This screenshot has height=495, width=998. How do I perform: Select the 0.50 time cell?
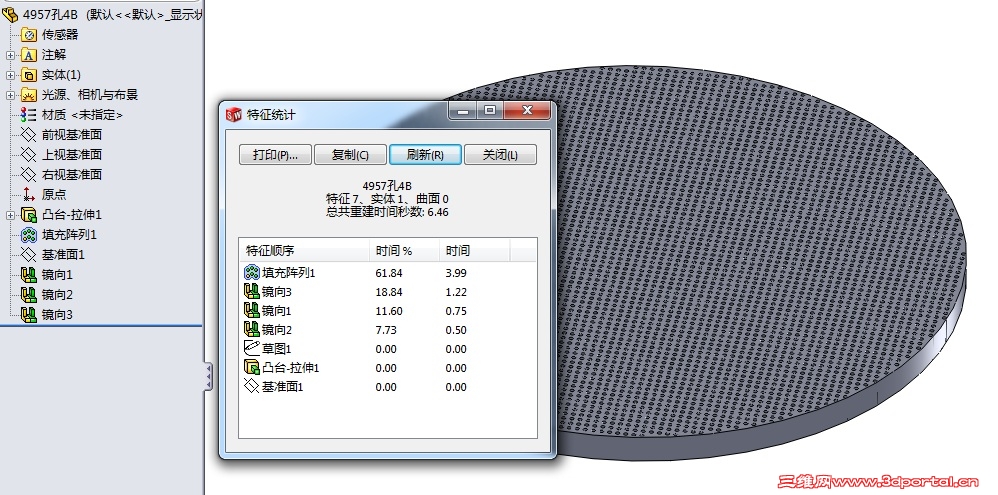(456, 330)
